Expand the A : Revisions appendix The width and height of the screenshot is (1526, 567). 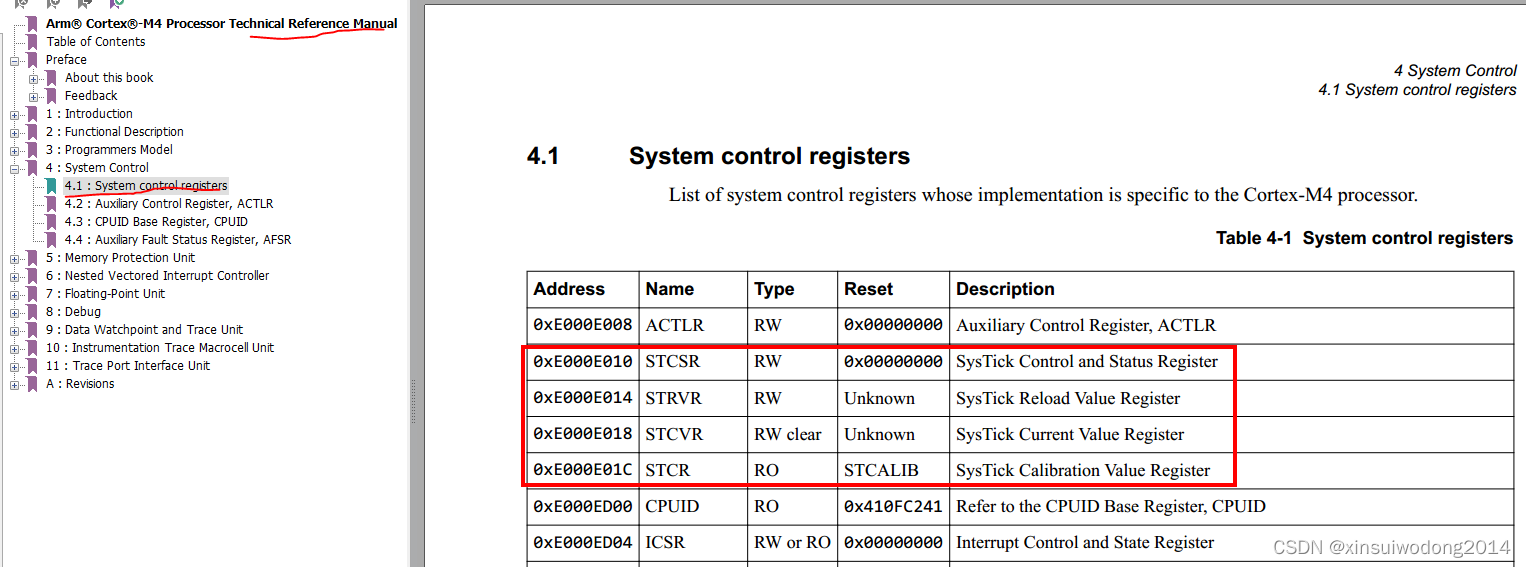pos(15,384)
